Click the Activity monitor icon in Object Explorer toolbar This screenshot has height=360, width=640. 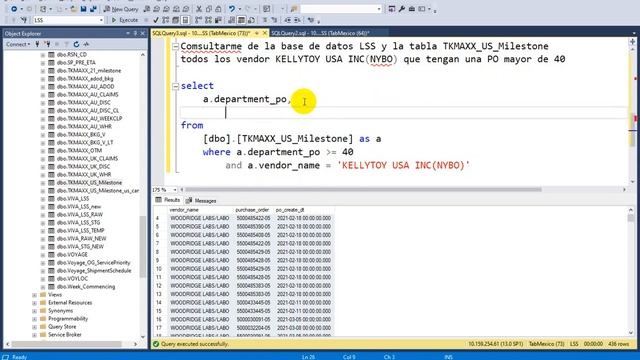[x=86, y=44]
